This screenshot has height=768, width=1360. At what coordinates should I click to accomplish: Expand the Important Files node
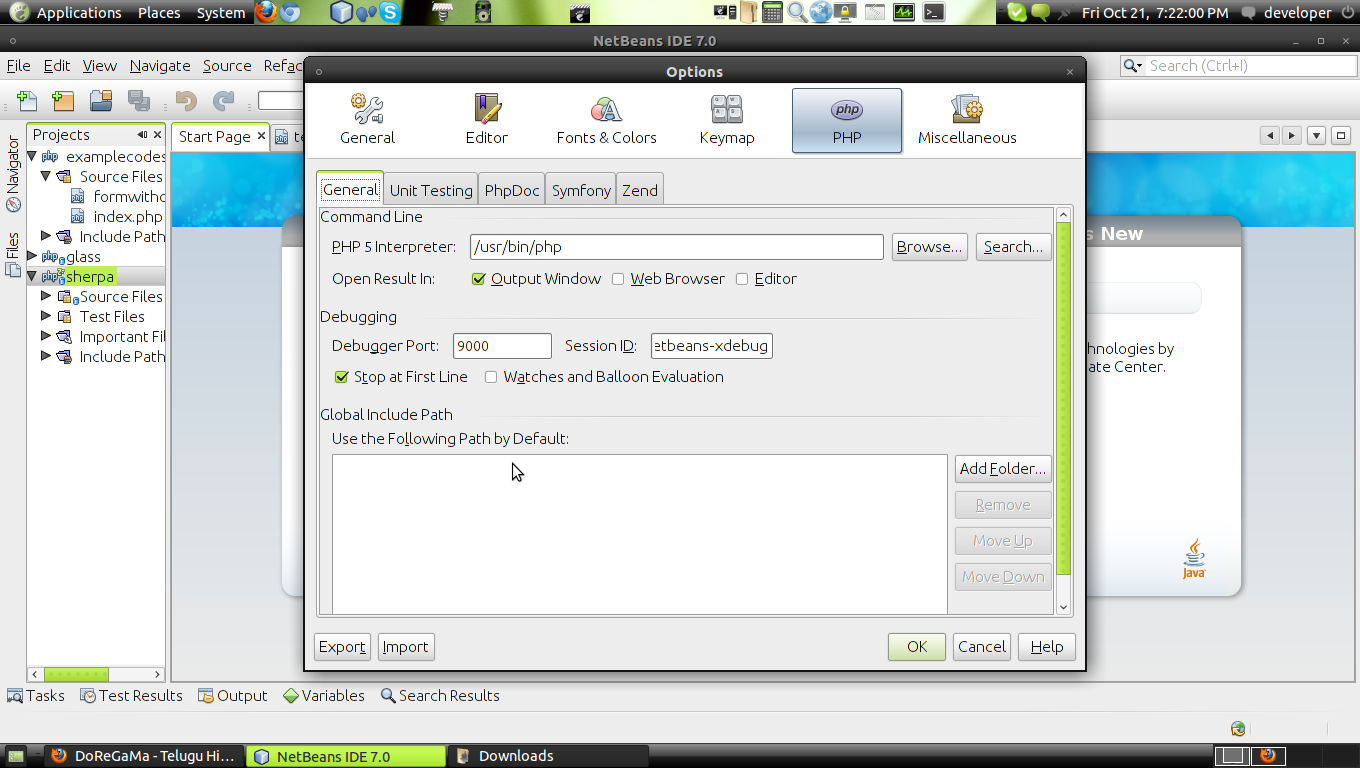point(46,336)
